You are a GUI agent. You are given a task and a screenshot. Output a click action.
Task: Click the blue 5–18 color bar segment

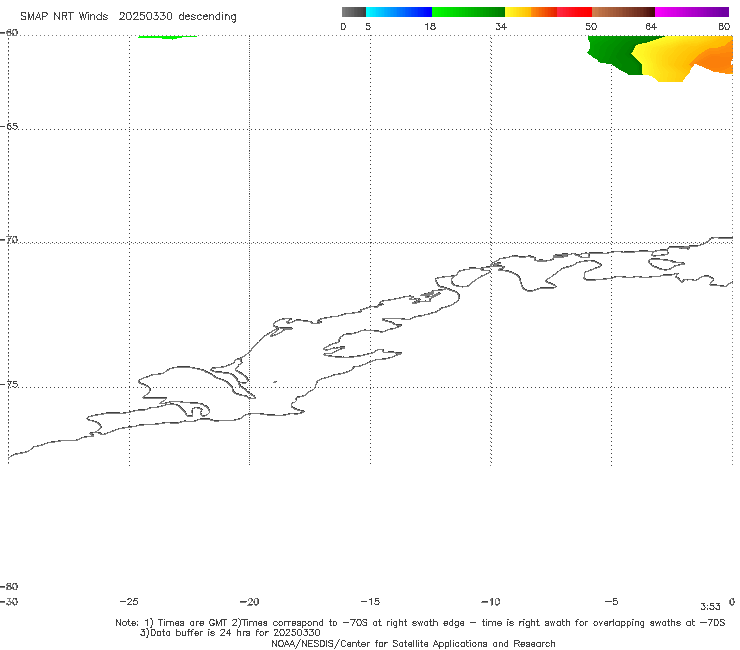[399, 12]
